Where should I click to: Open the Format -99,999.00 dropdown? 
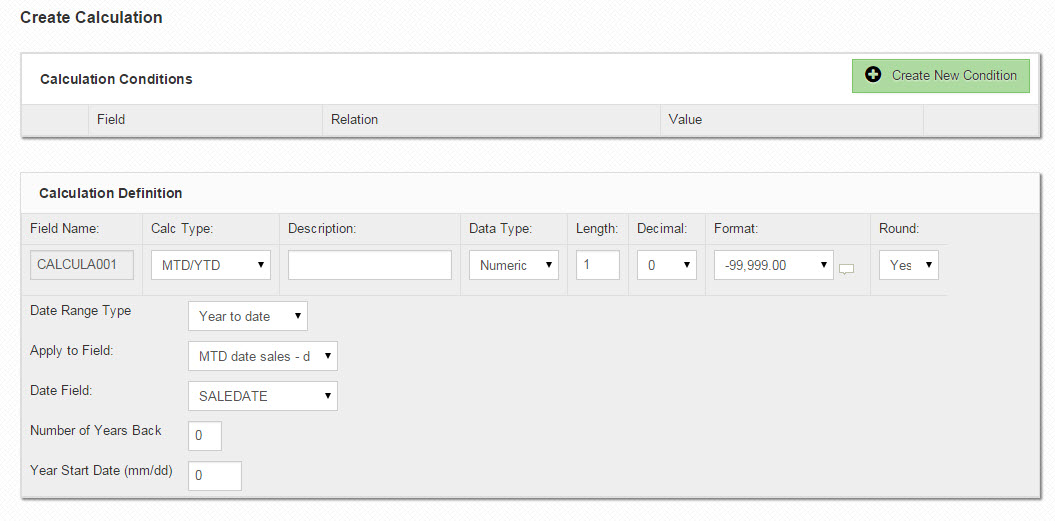pos(774,265)
